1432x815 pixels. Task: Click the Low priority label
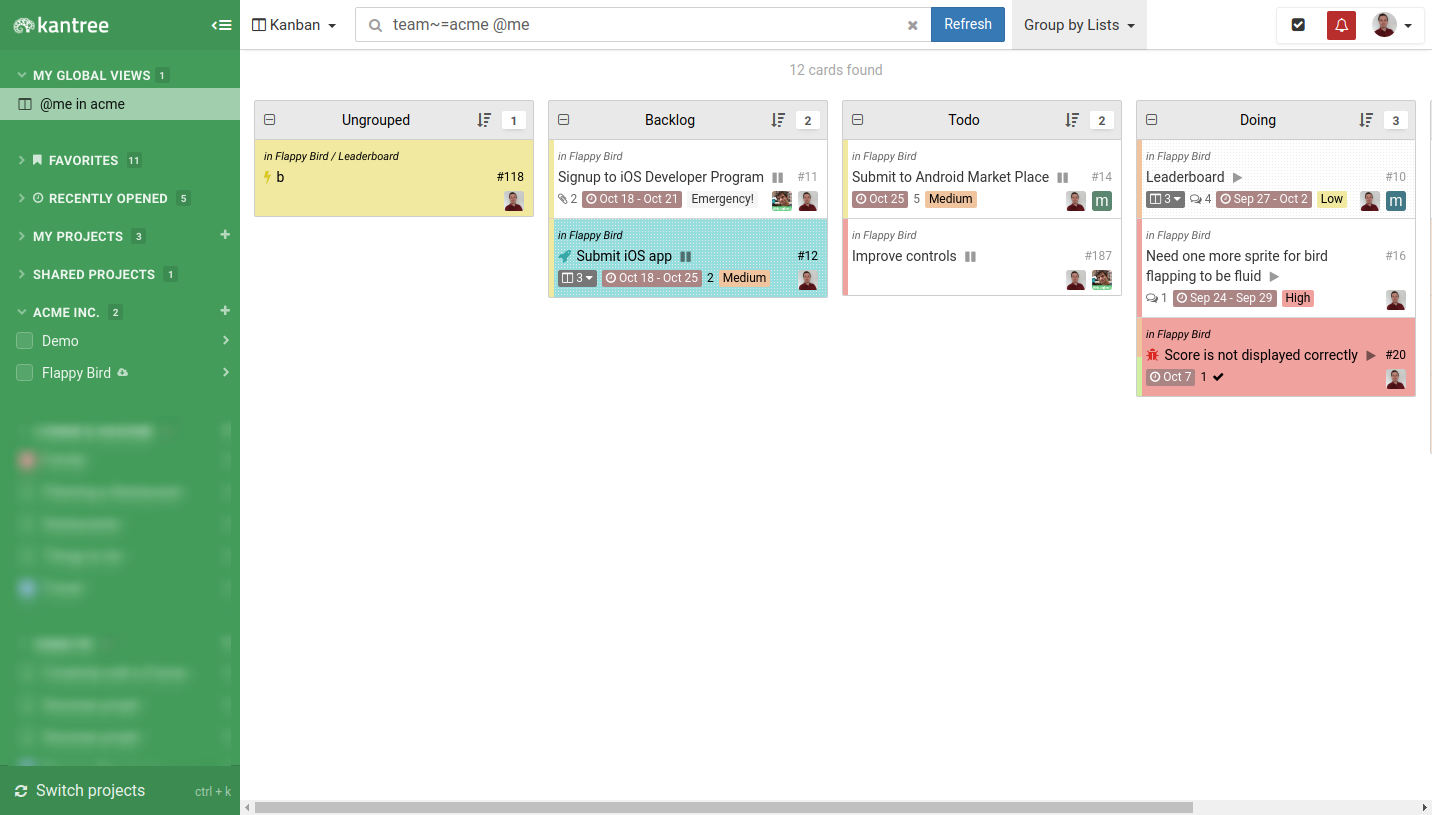click(1332, 199)
